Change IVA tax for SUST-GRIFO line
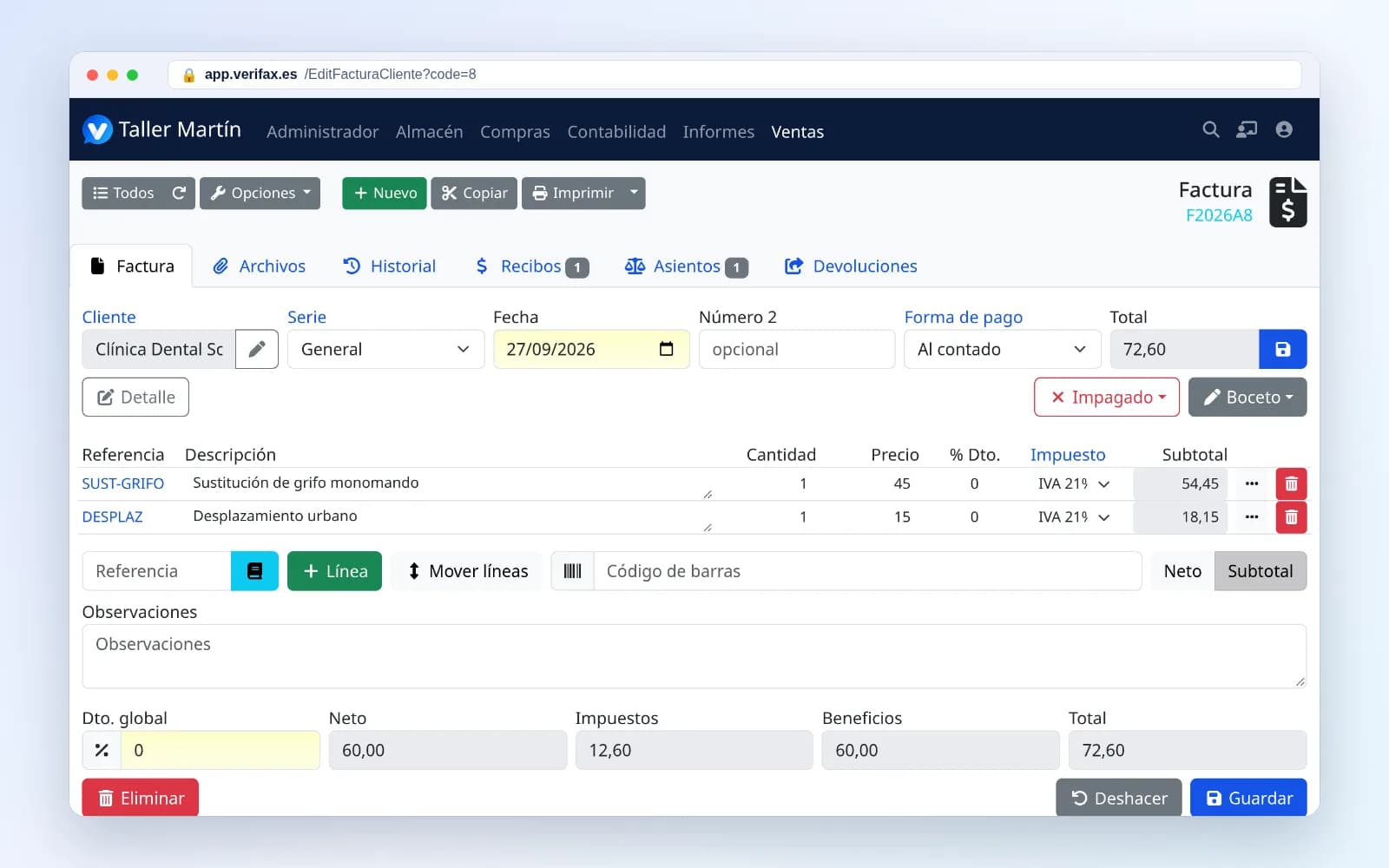Image resolution: width=1389 pixels, height=868 pixels. [1074, 483]
